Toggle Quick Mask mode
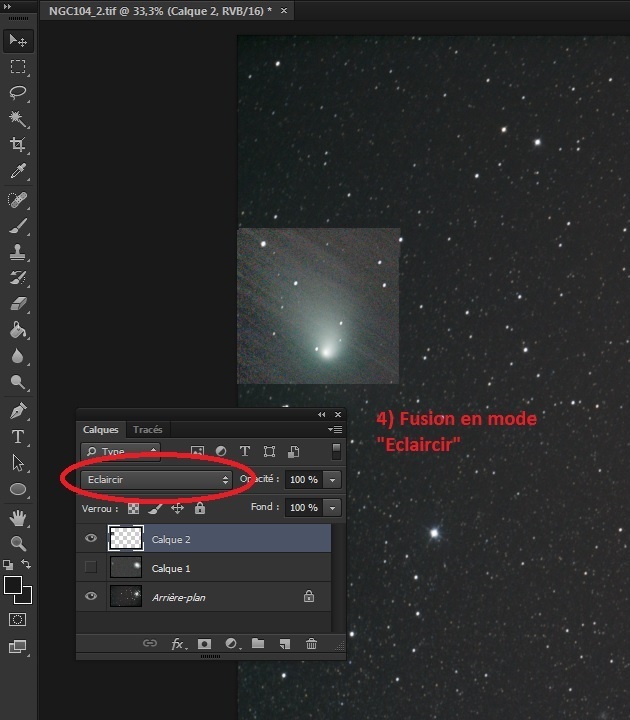This screenshot has height=720, width=630. click(x=17, y=619)
